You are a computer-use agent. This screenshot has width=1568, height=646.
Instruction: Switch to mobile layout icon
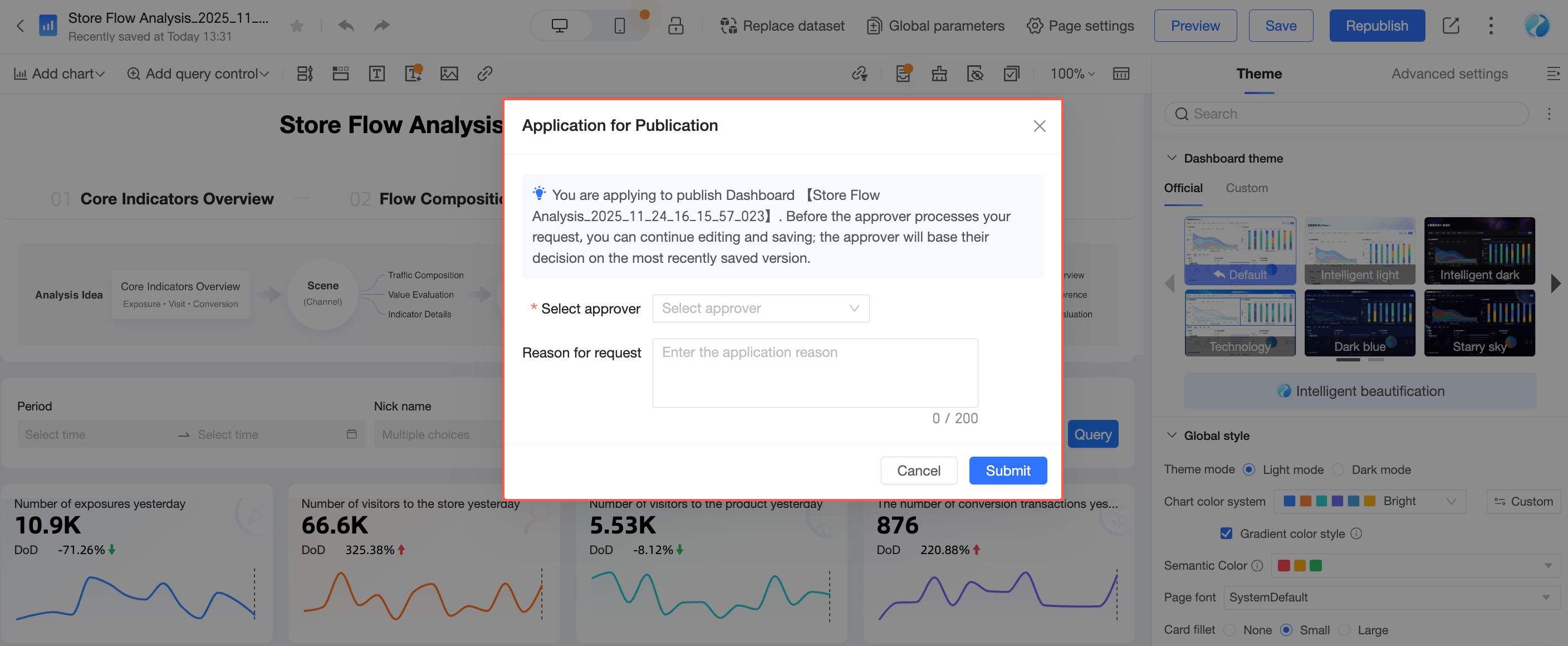(619, 26)
